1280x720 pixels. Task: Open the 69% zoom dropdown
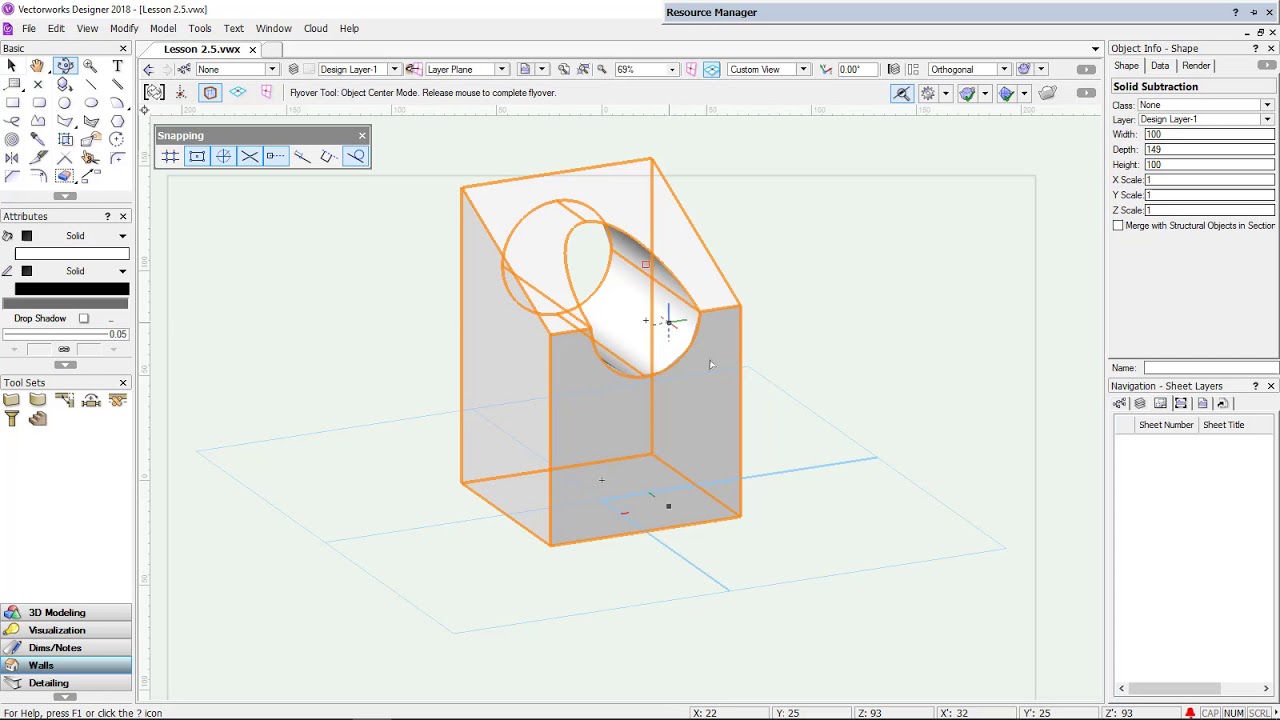point(646,69)
